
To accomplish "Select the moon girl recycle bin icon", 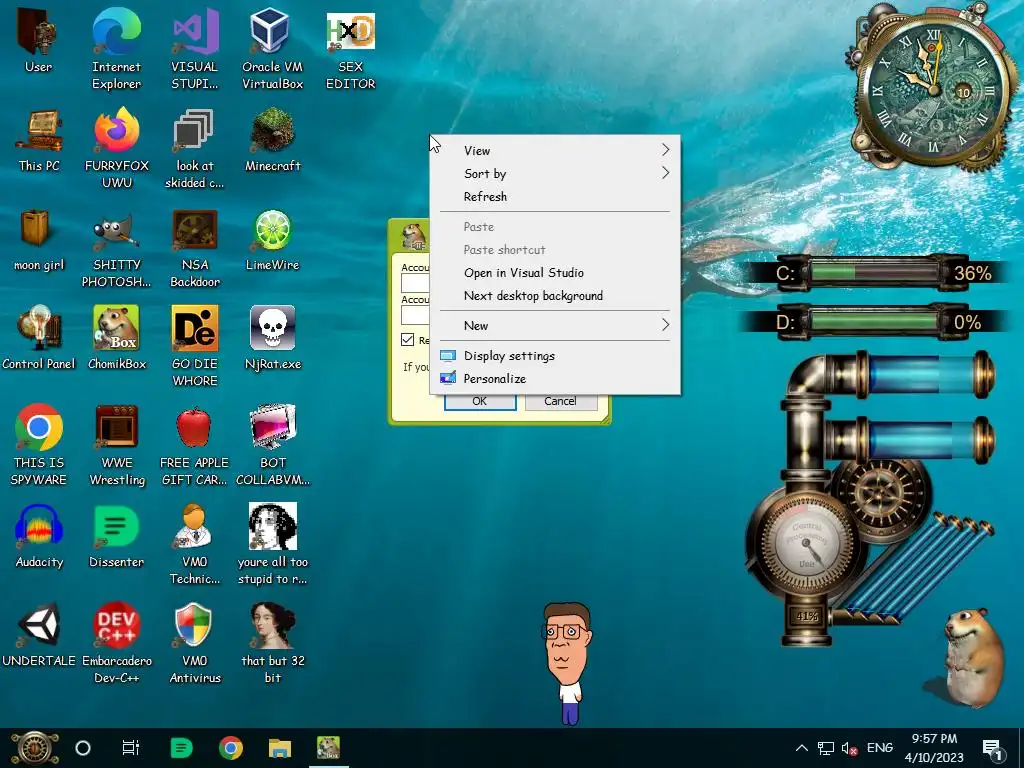I will [x=39, y=238].
